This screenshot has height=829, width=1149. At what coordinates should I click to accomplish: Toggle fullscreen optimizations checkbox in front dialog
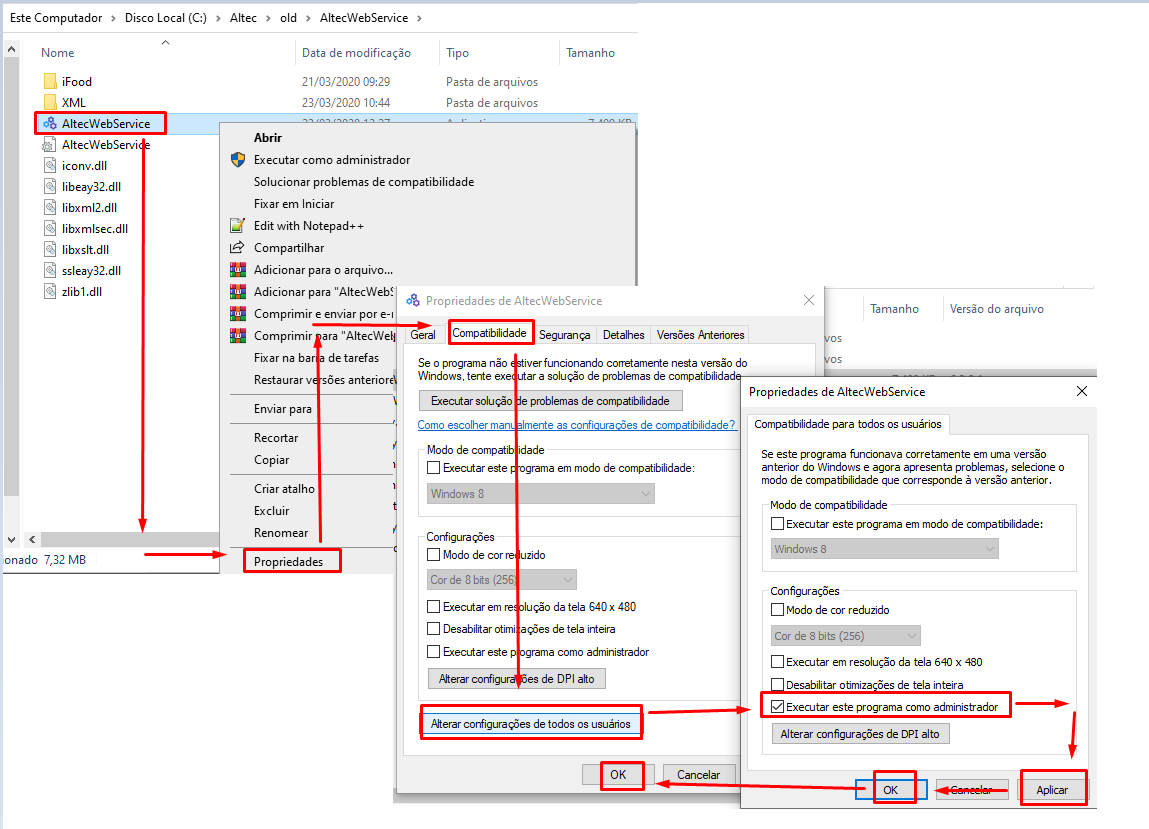pyautogui.click(x=777, y=685)
